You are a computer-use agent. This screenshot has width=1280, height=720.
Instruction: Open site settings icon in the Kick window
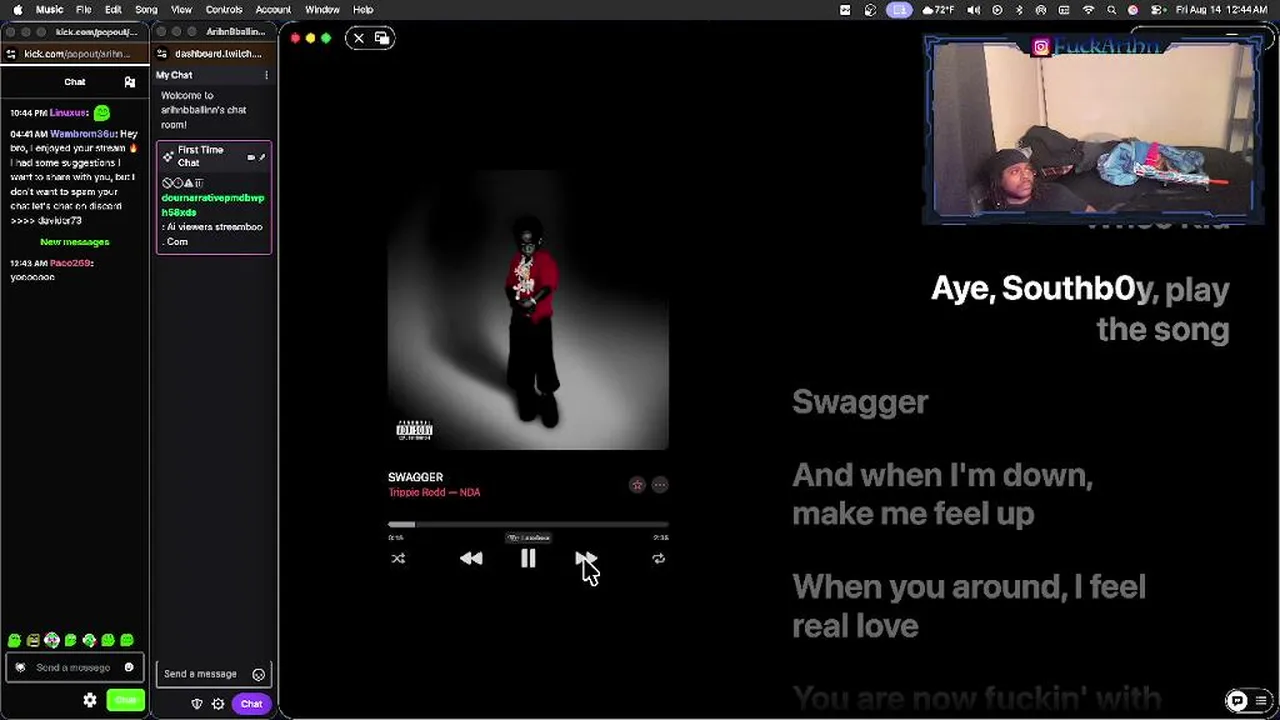click(x=11, y=54)
